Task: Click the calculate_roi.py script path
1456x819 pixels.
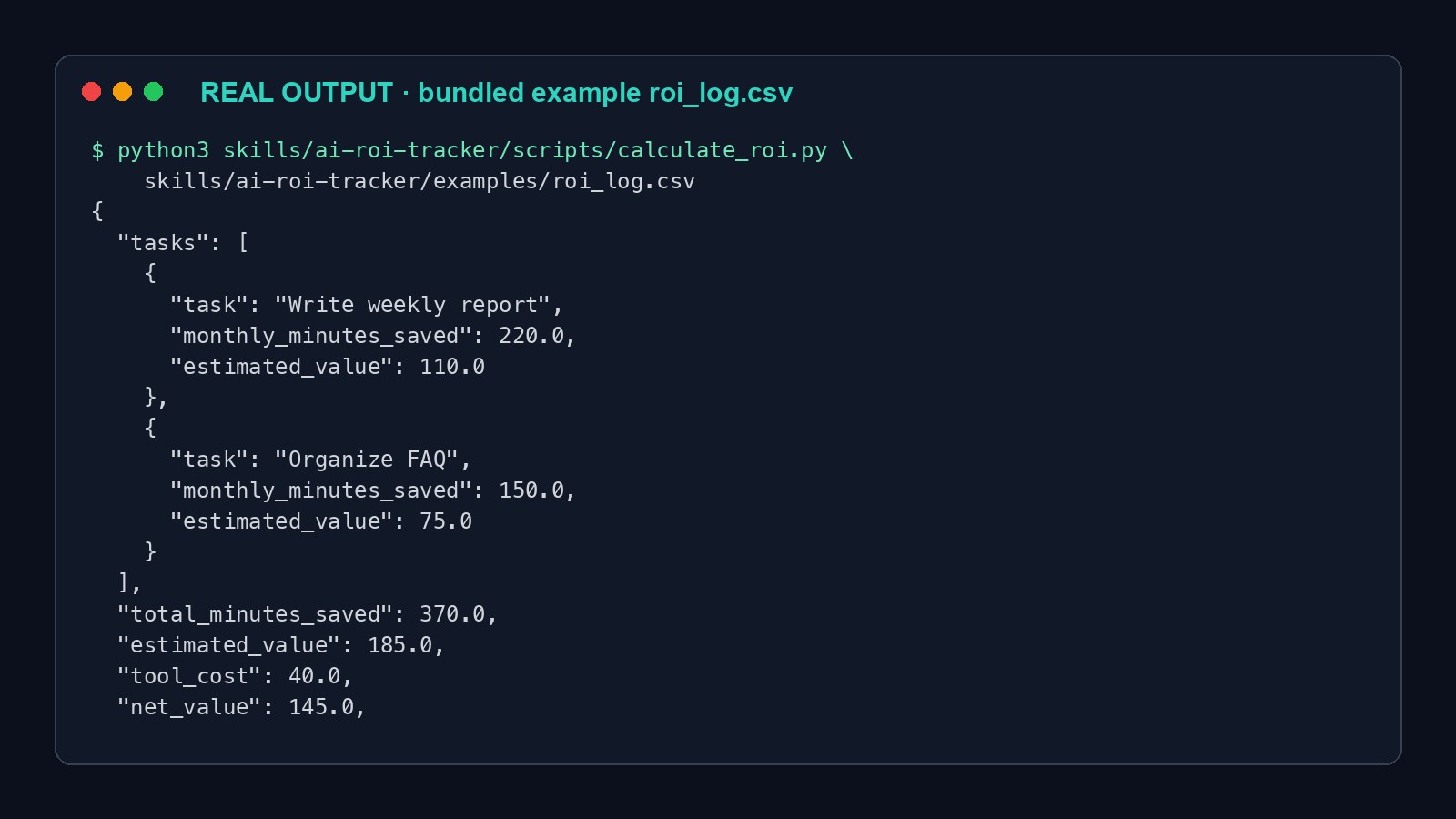Action: 525,150
